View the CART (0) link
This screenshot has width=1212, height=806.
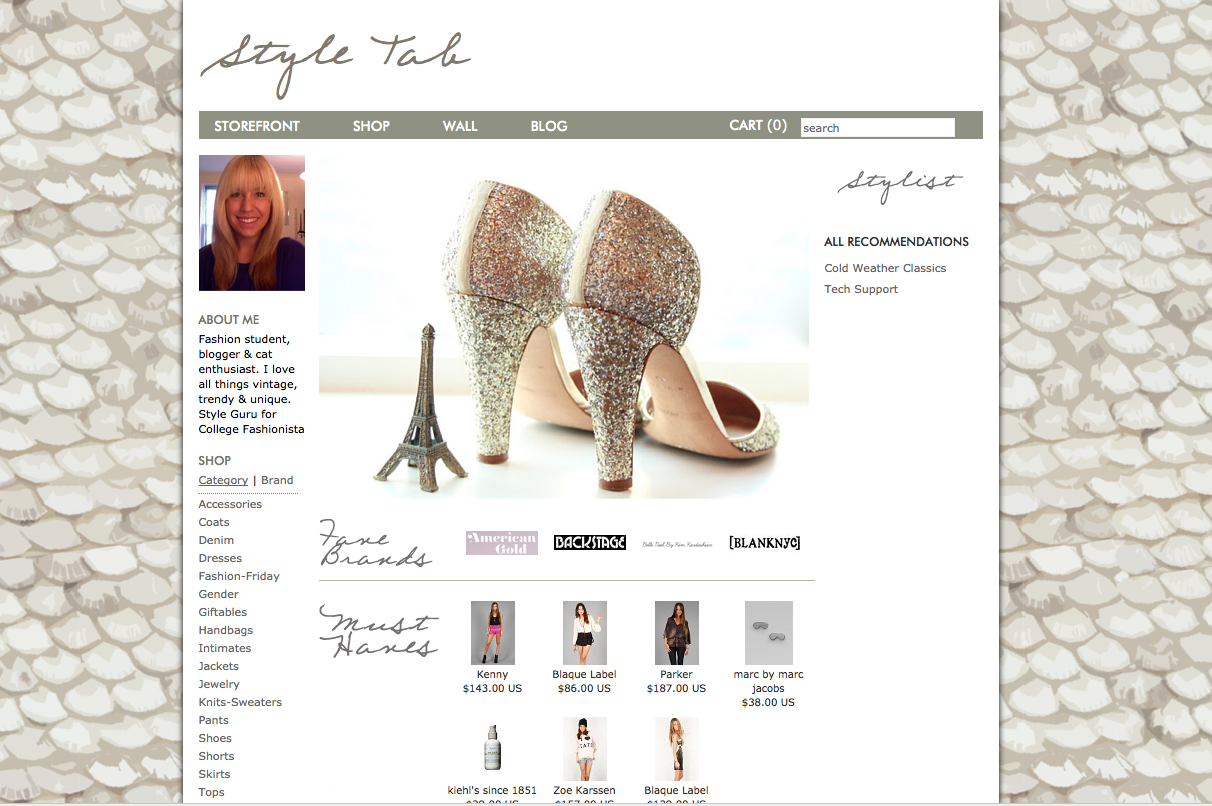(758, 125)
